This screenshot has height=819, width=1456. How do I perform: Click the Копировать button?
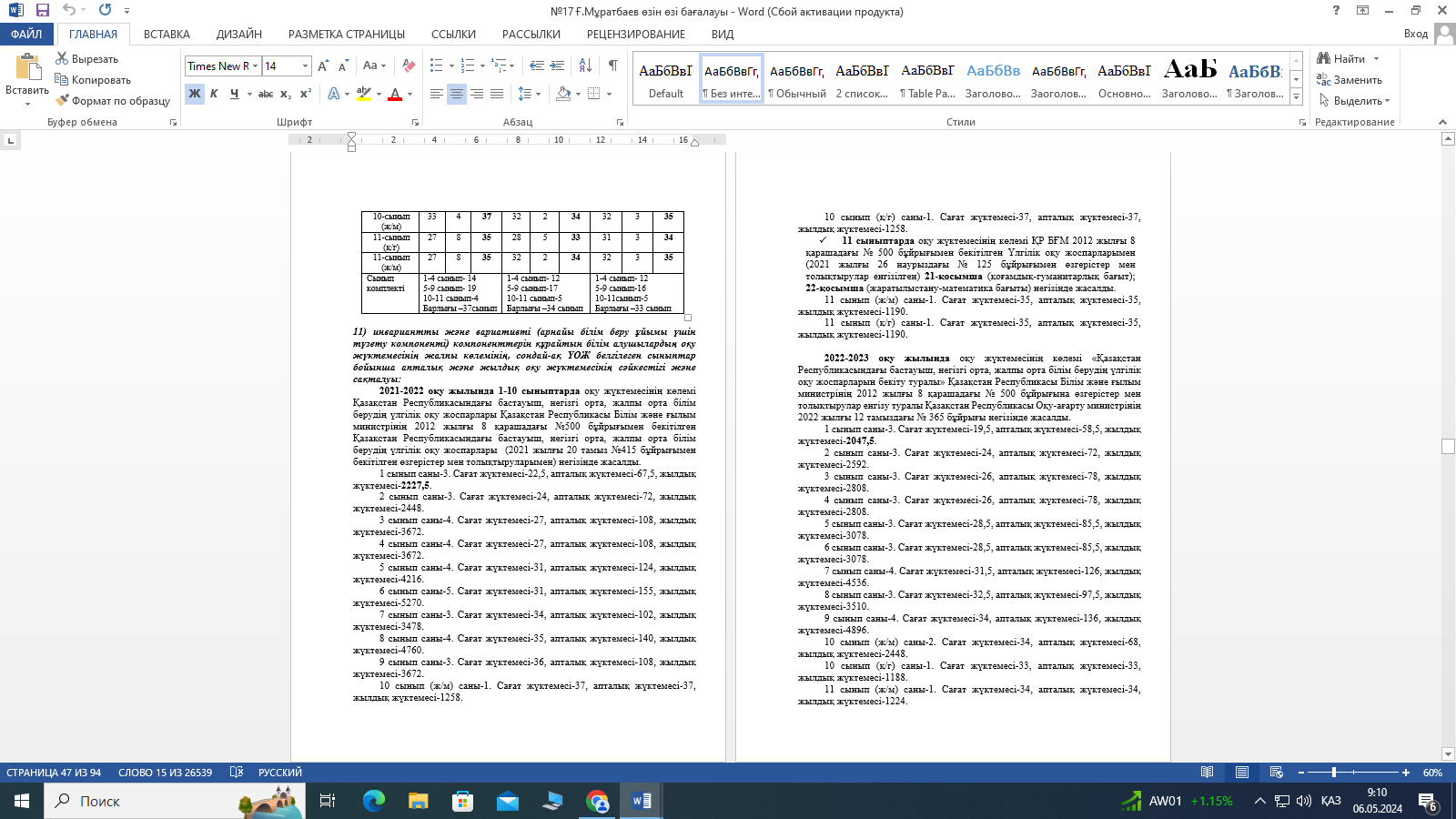[x=93, y=79]
